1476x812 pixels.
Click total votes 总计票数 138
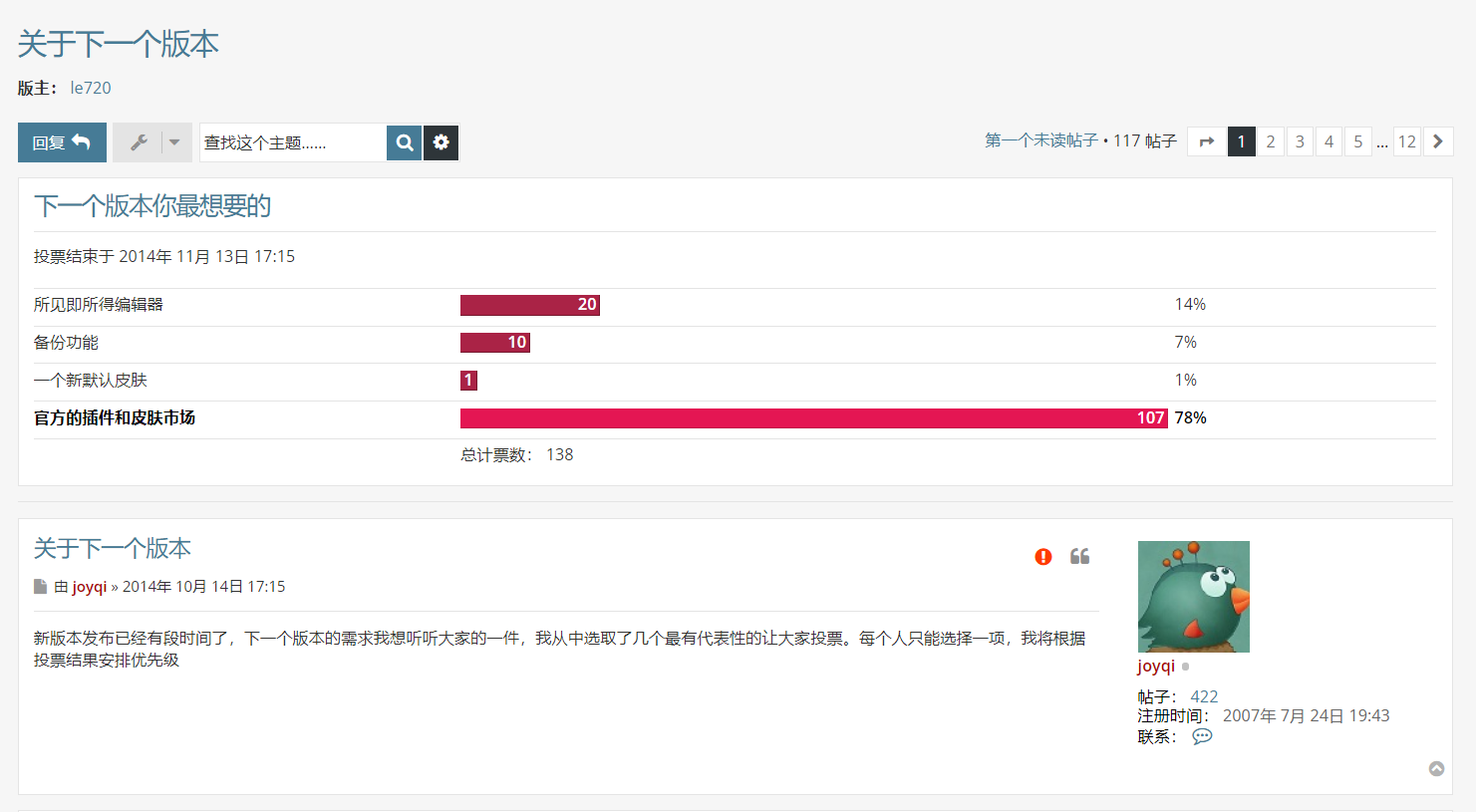pos(517,455)
